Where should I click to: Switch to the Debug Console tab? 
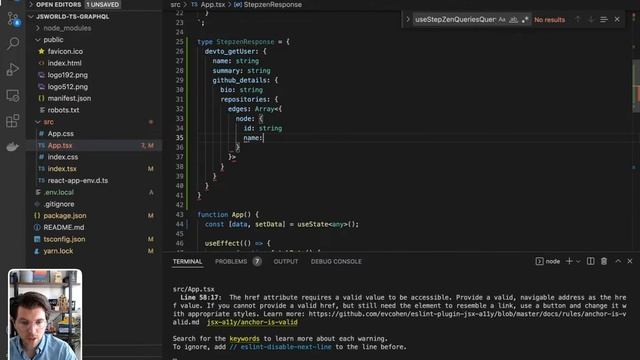[336, 262]
